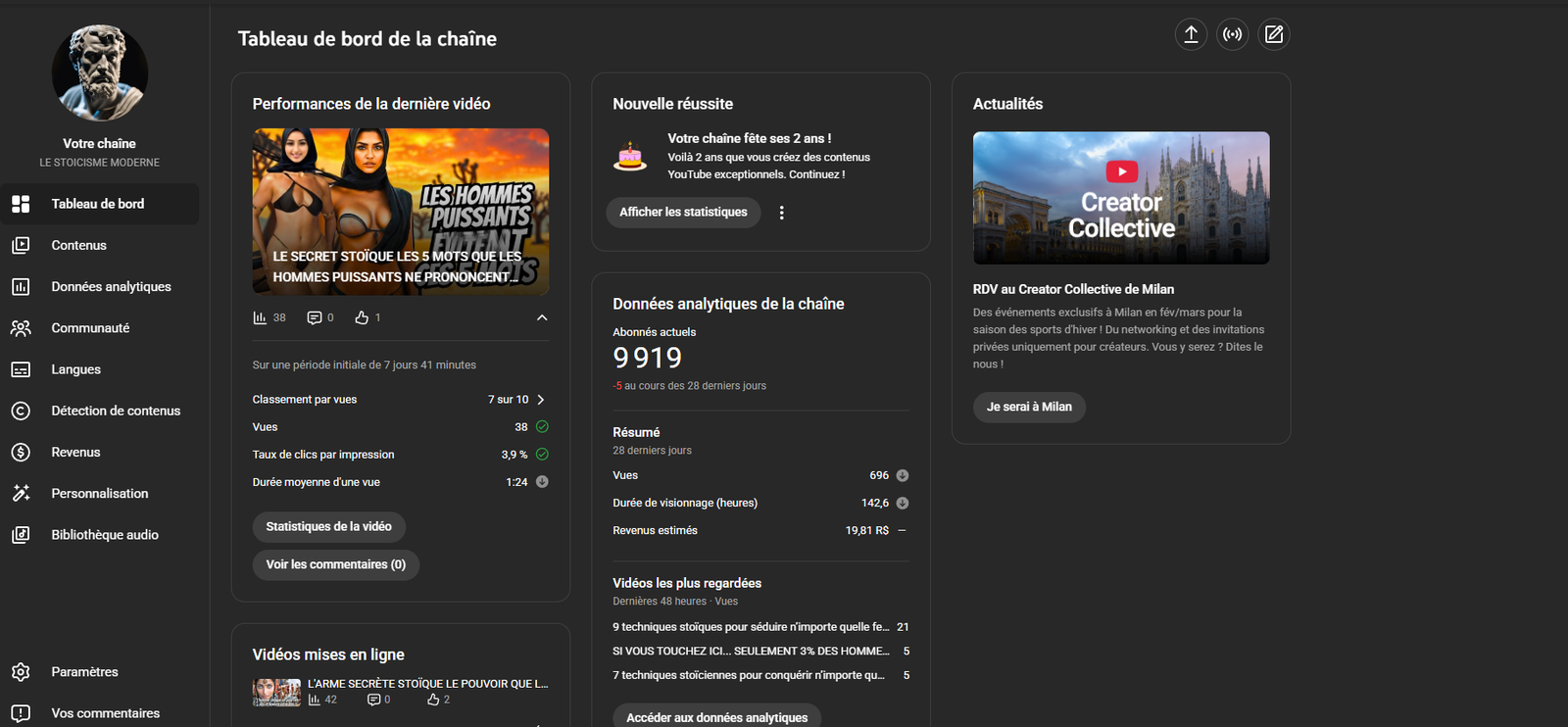Open the three-dot menu beside Afficher les statistiques

[x=781, y=213]
